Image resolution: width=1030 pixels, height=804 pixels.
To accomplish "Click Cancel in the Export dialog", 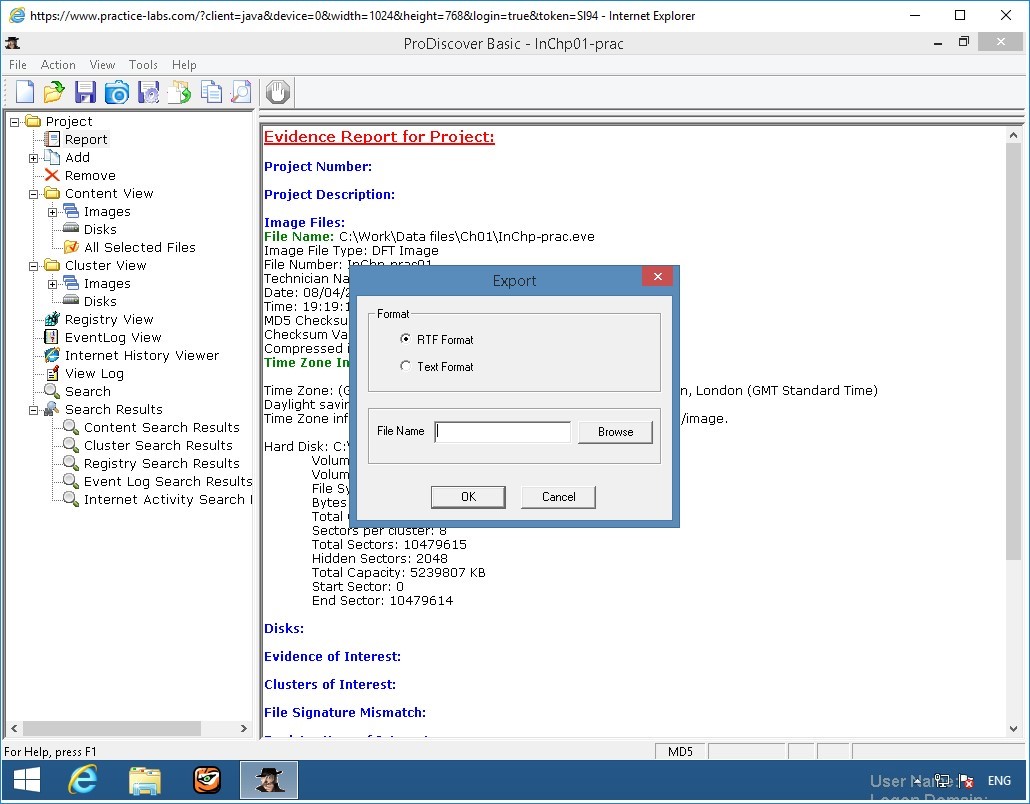I will [558, 497].
